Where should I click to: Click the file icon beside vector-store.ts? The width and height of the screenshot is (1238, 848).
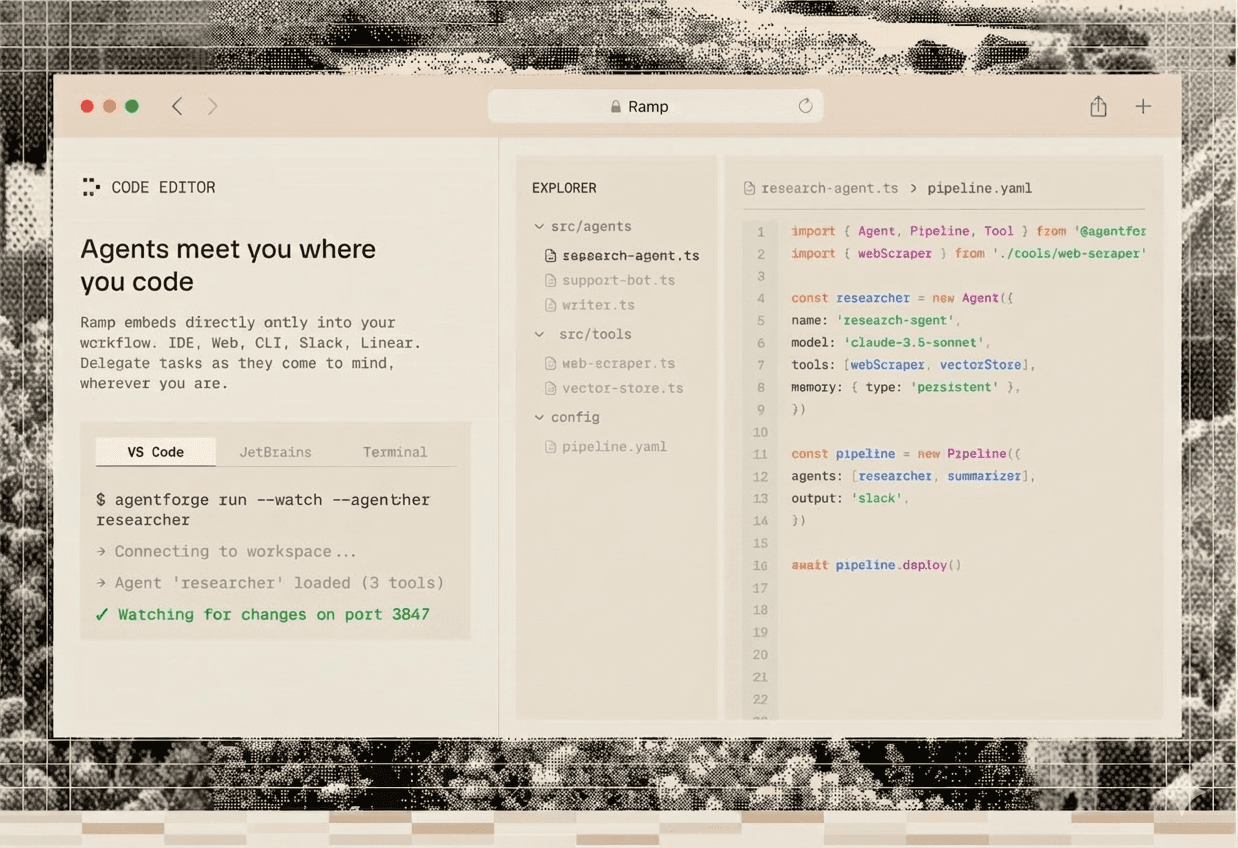pos(550,388)
